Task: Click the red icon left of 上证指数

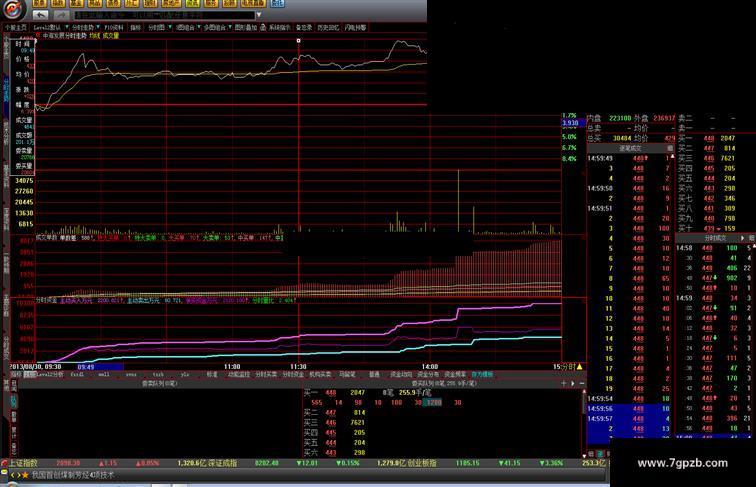Action: click(x=4, y=463)
